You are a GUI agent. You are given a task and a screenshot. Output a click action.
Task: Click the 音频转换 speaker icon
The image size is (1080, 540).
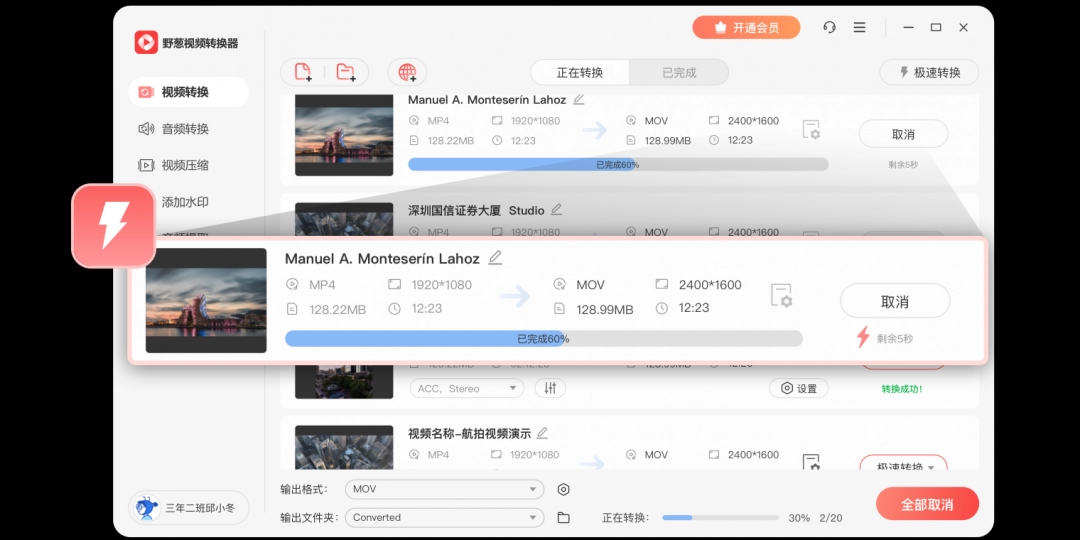[x=146, y=129]
